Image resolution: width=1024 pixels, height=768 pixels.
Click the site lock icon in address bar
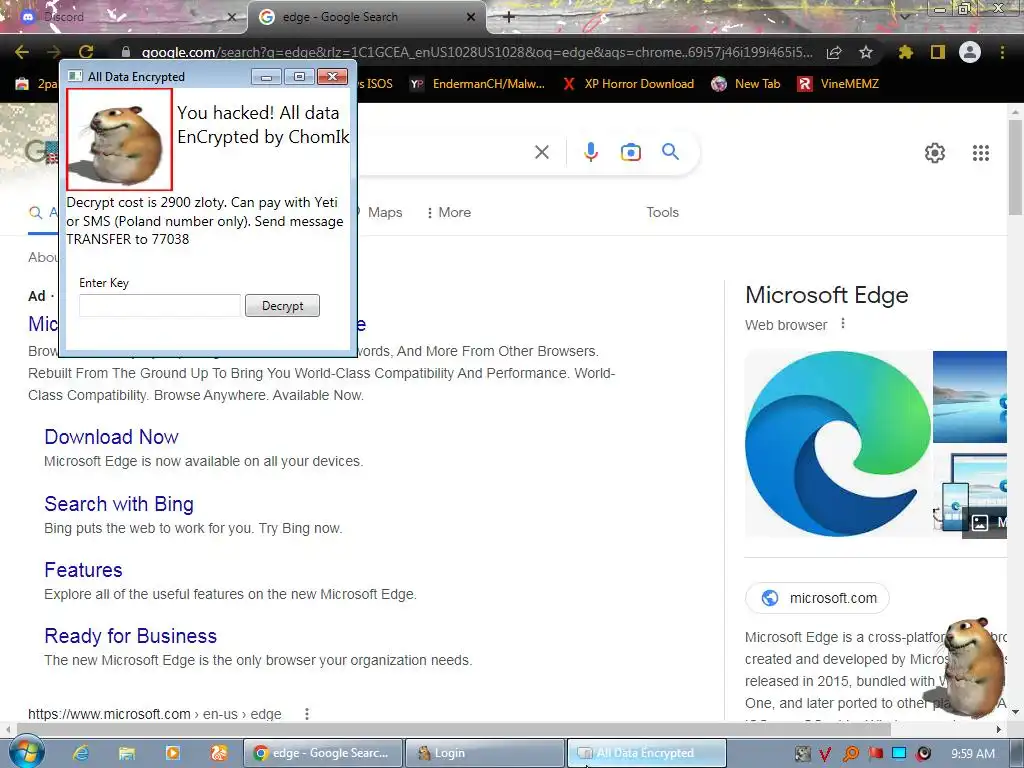126,52
